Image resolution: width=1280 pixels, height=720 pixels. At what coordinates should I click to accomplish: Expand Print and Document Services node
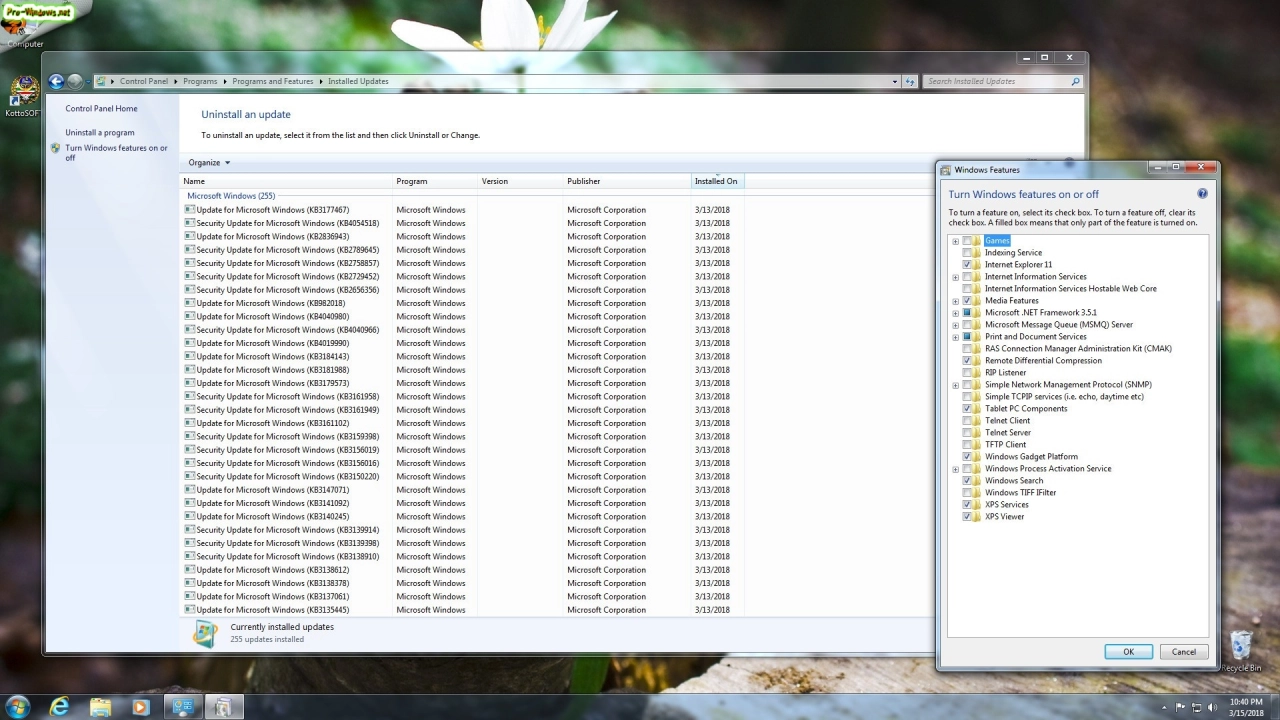pyautogui.click(x=955, y=337)
